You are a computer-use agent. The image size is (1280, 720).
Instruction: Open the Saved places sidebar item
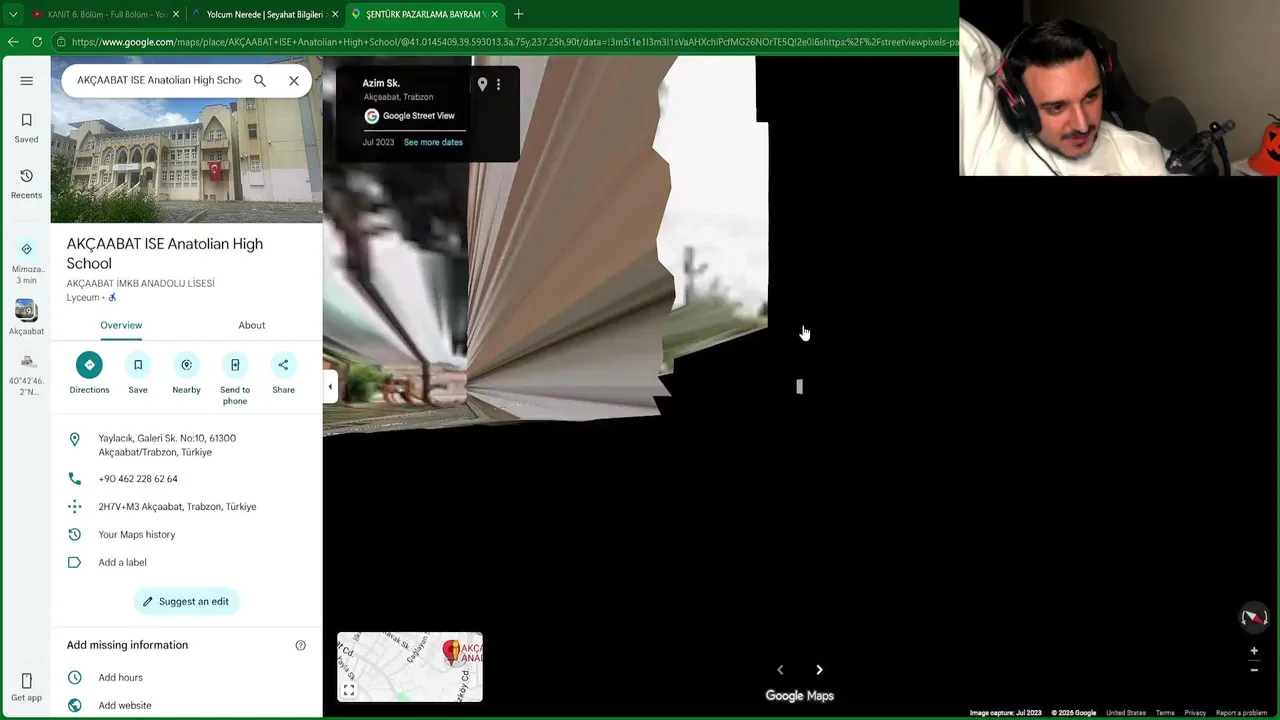tap(26, 128)
